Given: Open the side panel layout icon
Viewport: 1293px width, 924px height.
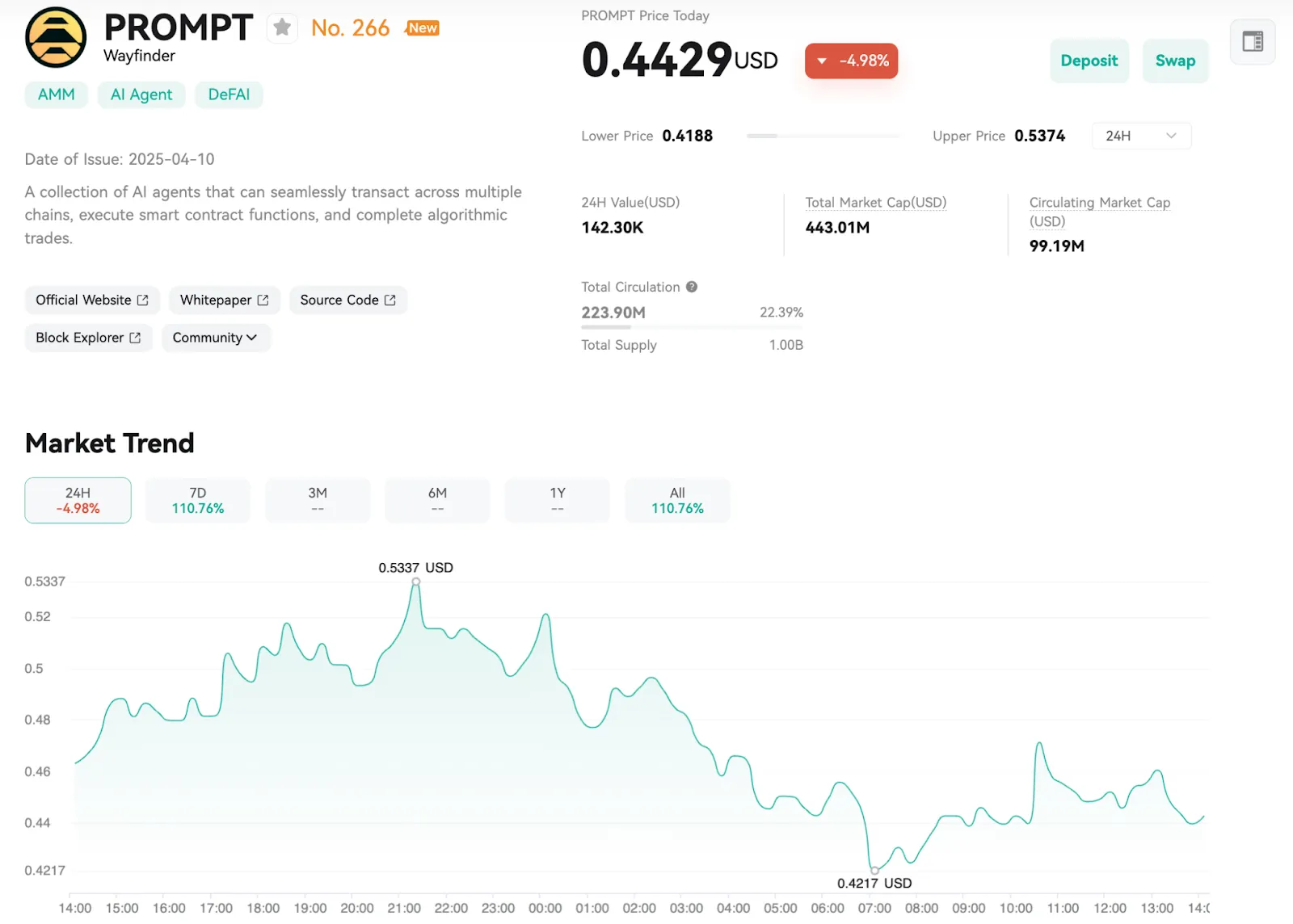Looking at the screenshot, I should (x=1253, y=41).
